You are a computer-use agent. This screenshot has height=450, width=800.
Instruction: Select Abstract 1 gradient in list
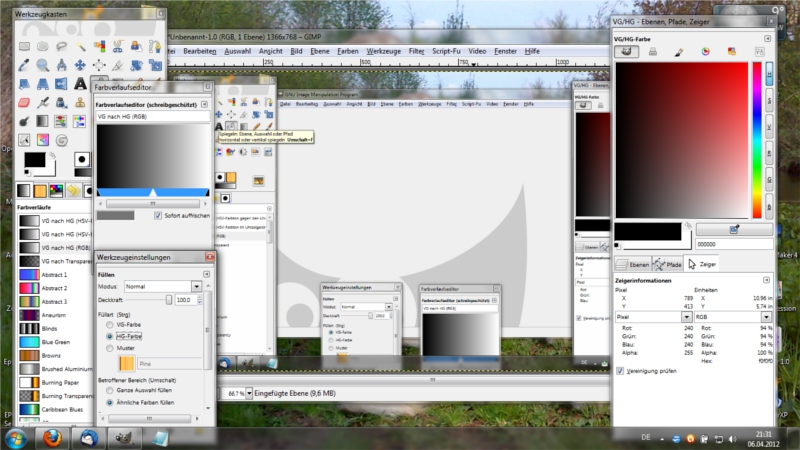point(55,274)
